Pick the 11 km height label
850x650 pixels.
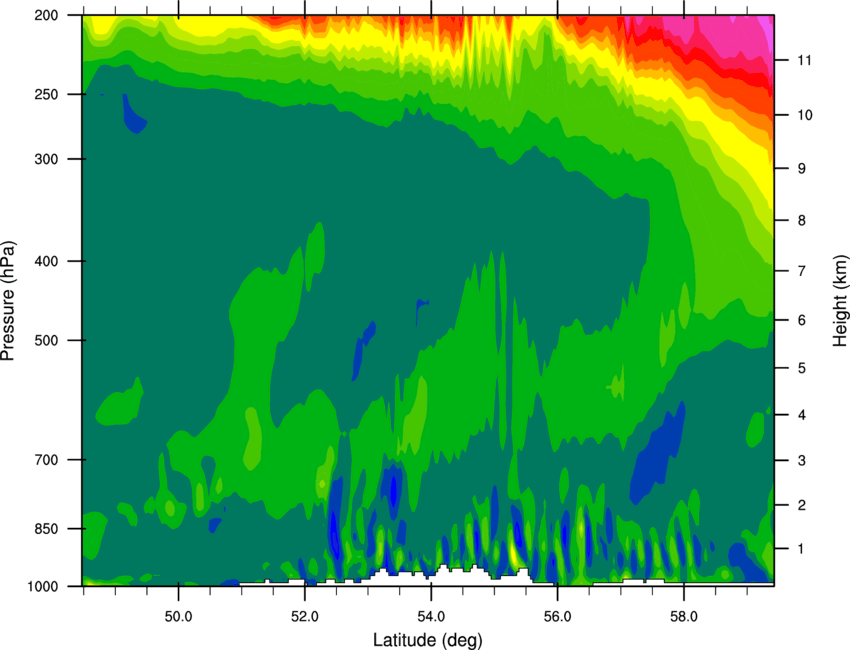804,60
